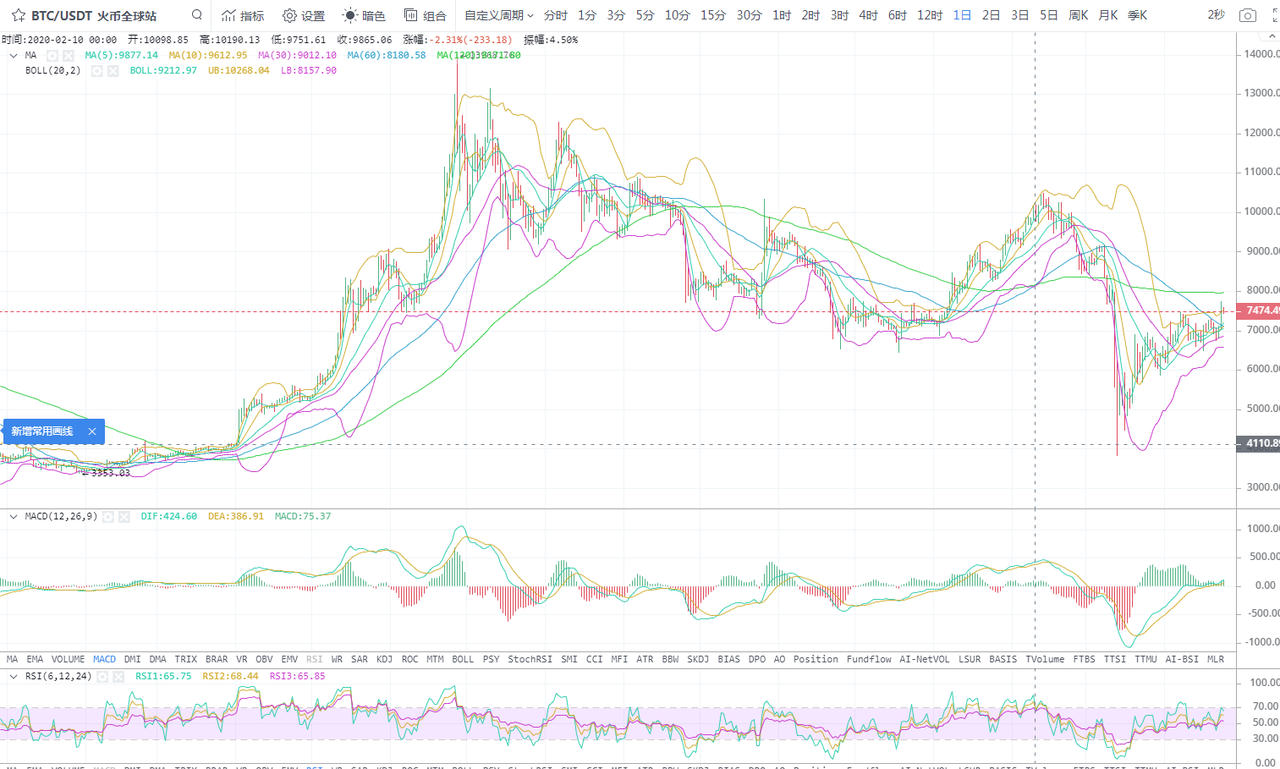Select the EMA indicator tab
Image resolution: width=1280 pixels, height=769 pixels.
click(35, 660)
